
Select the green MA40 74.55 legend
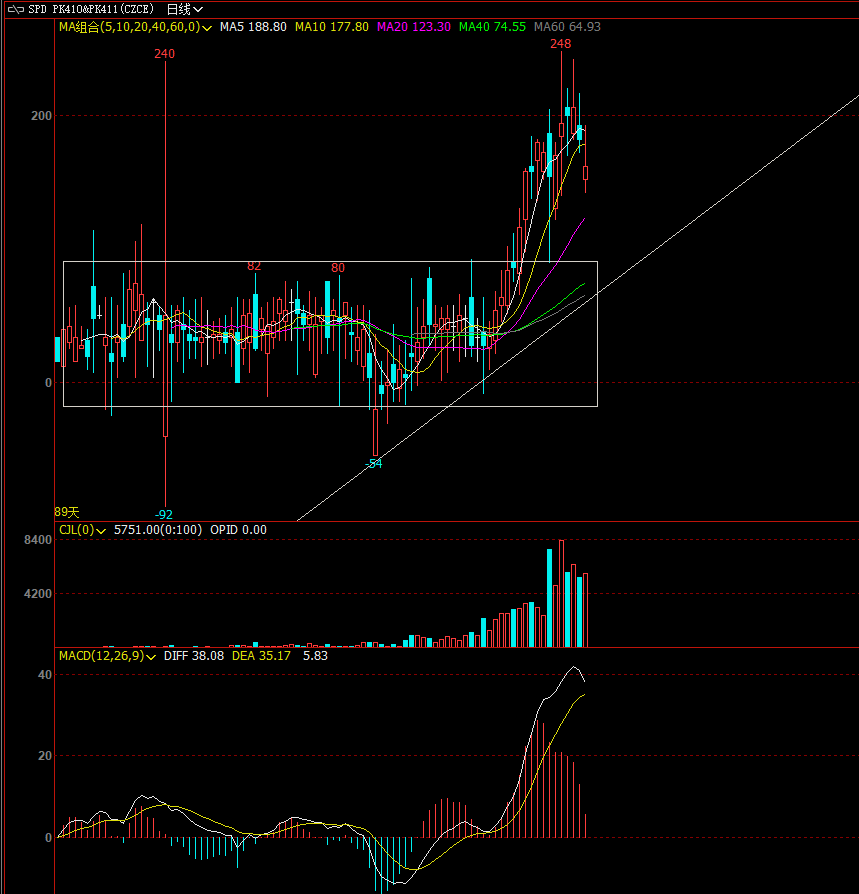tap(492, 28)
